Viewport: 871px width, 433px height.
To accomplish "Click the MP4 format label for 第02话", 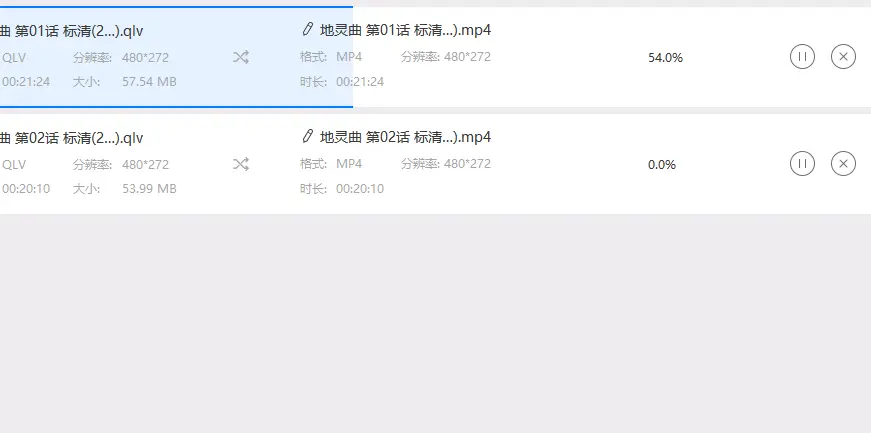I will pos(349,163).
